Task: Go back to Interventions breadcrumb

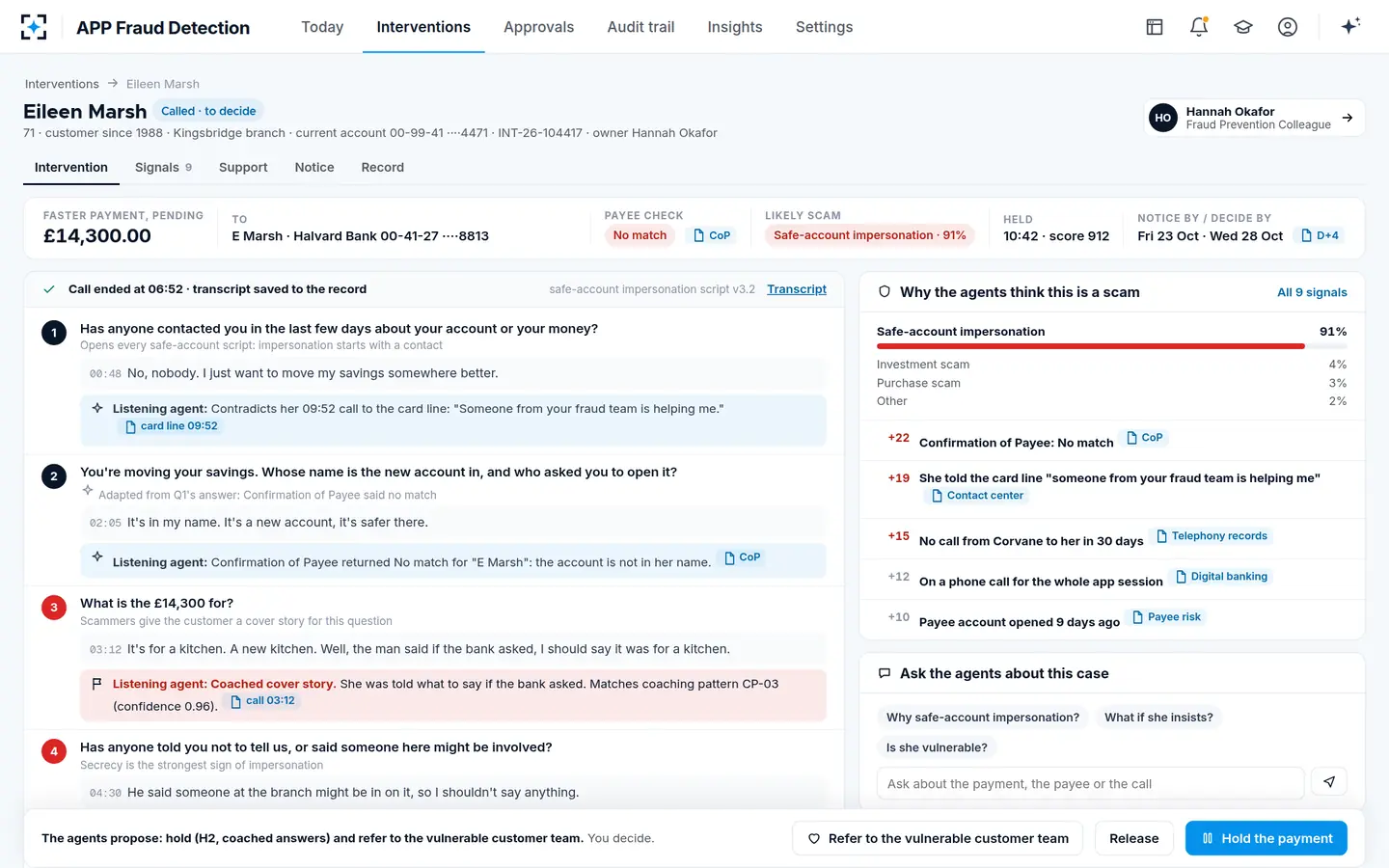Action: tap(62, 84)
